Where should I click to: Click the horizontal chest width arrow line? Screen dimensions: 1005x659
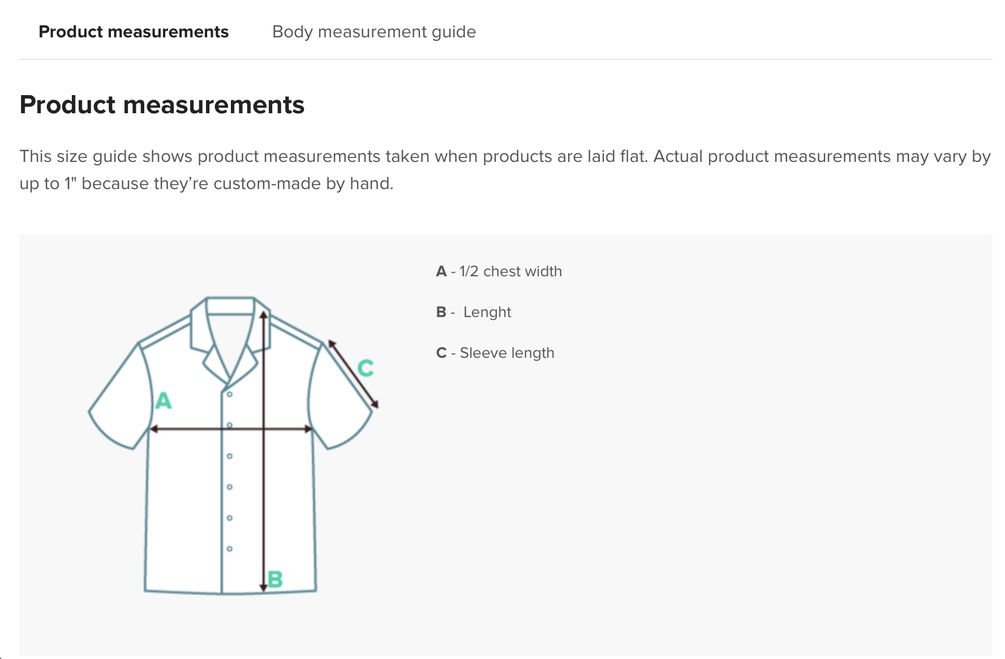(x=200, y=429)
